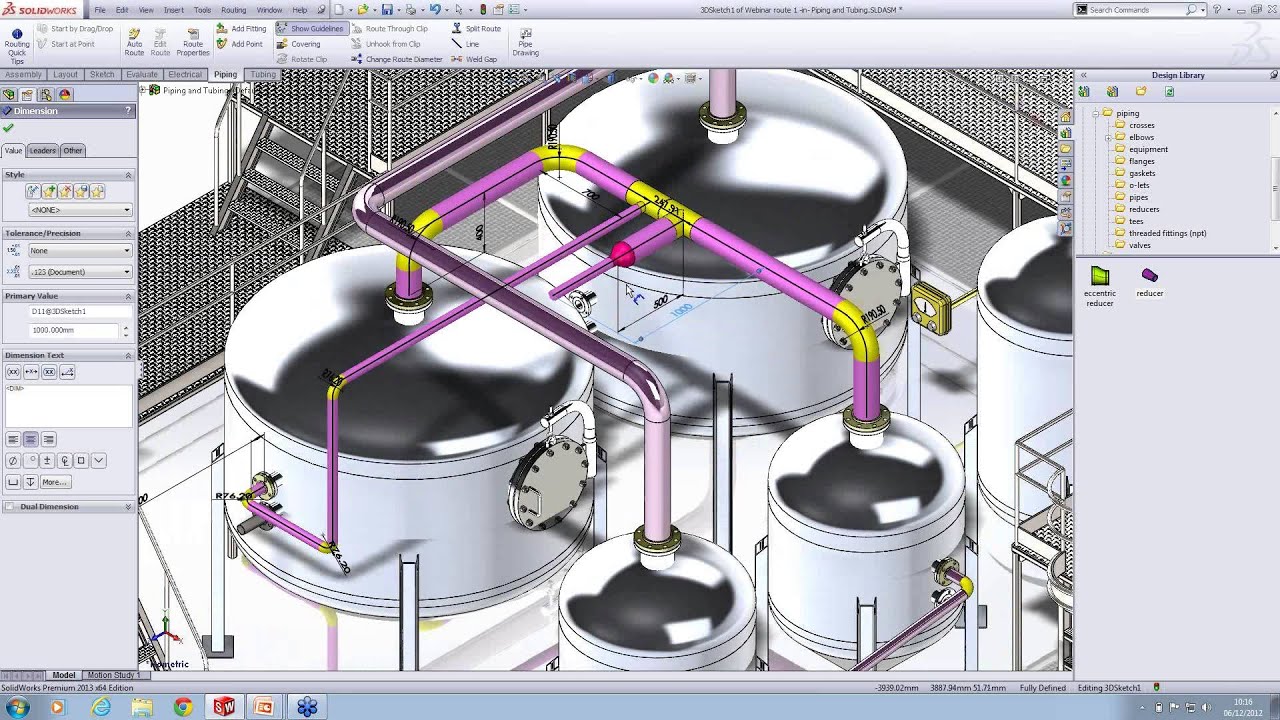Set dimension text to center justify
1280x720 pixels.
point(30,439)
